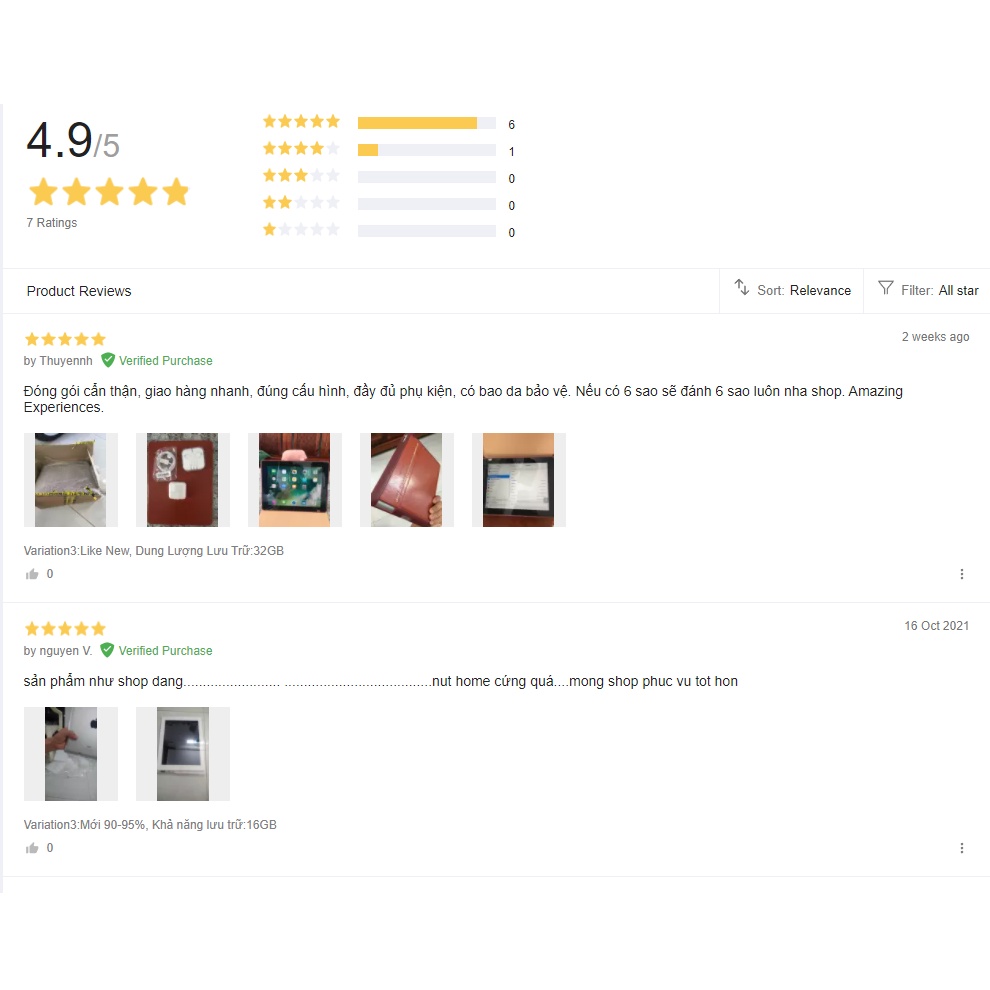990x990 pixels.
Task: Select the four-star rating bar row
Action: coord(389,150)
